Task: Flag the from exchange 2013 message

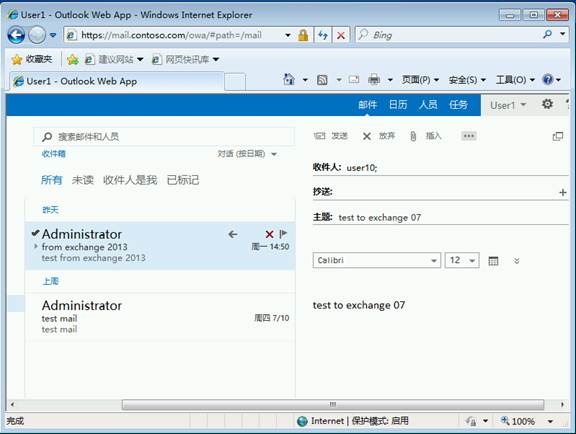Action: coord(283,234)
